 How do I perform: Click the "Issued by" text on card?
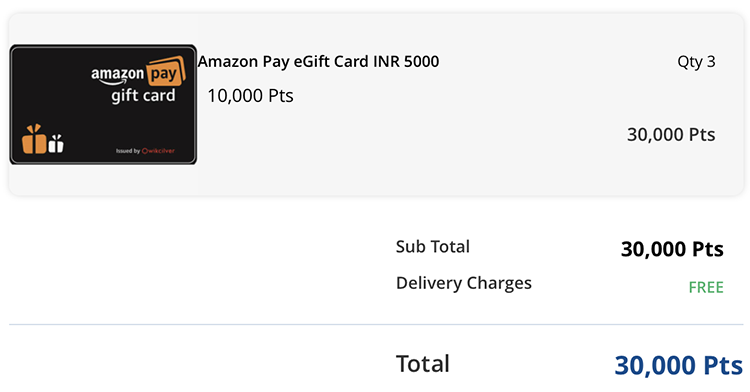click(128, 151)
